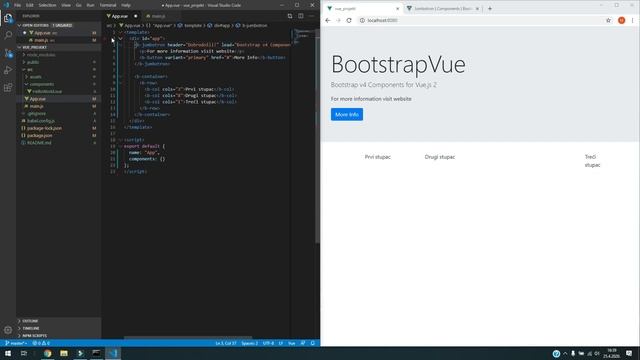Open Chrome from the taskbar
Viewport: 640px width, 360px height.
pyautogui.click(x=47, y=353)
